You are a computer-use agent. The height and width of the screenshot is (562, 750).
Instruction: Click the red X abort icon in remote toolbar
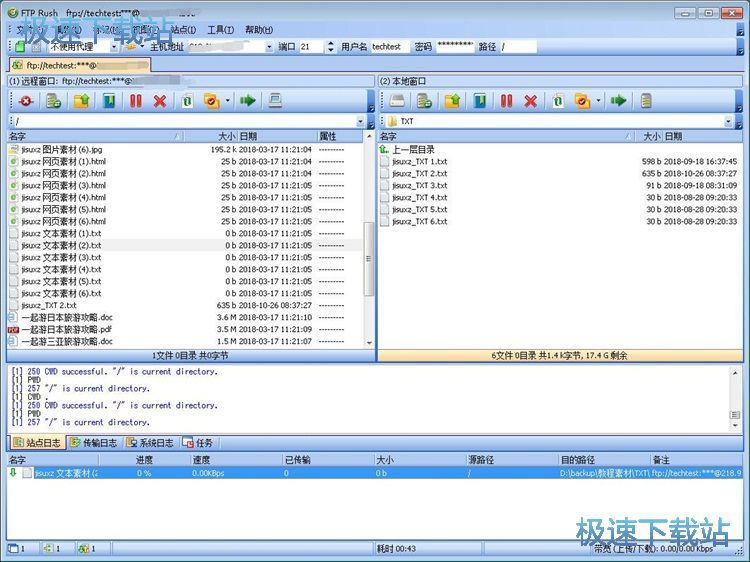coord(160,101)
